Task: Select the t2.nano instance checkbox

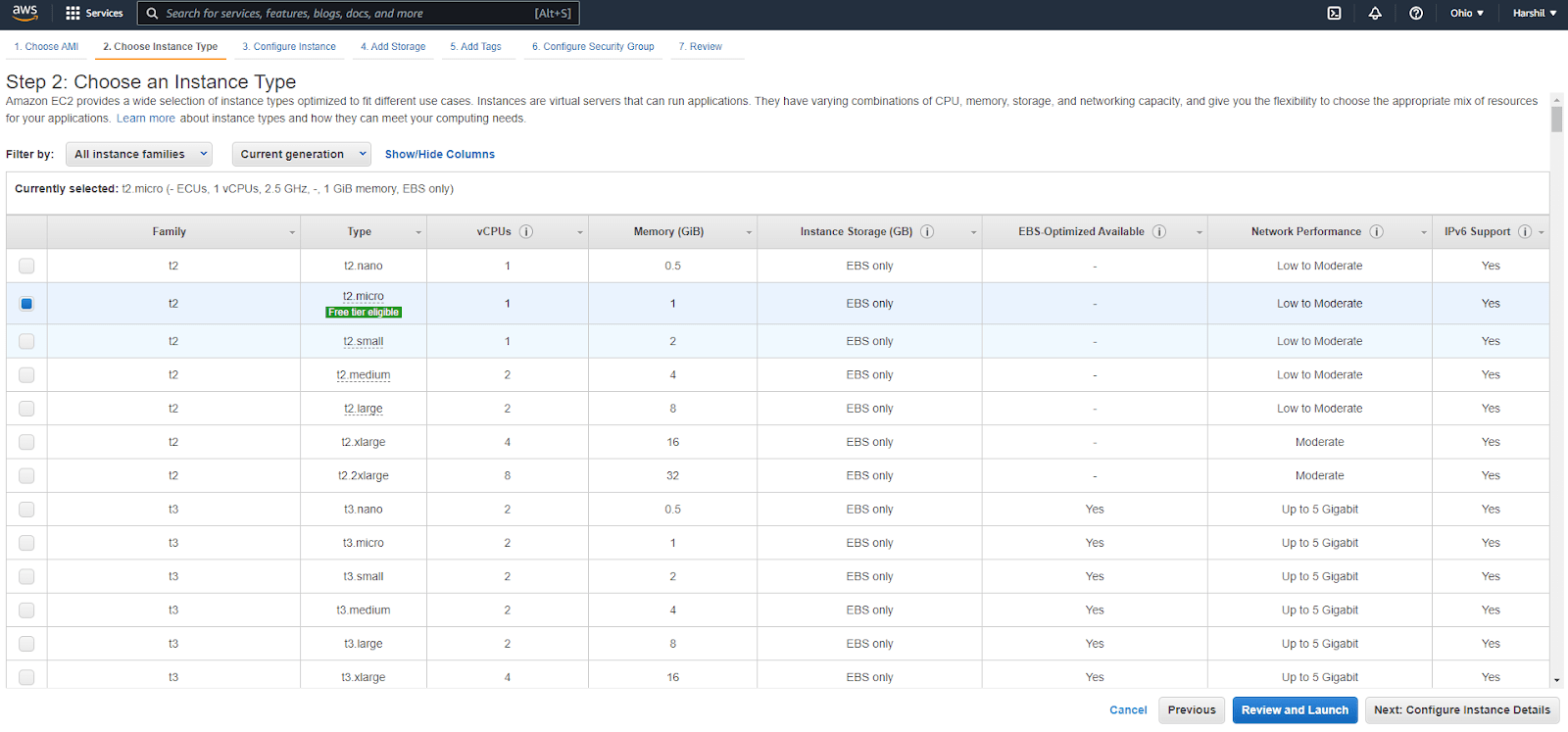Action: coord(26,266)
